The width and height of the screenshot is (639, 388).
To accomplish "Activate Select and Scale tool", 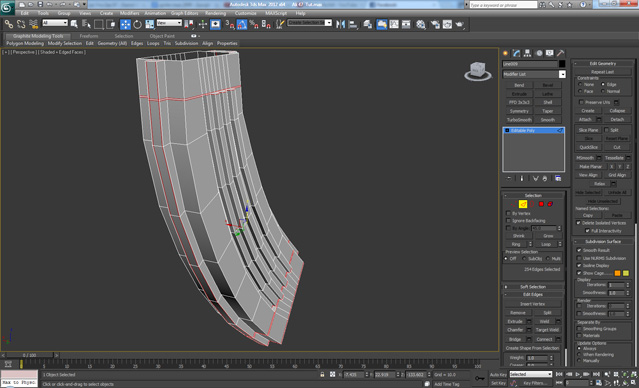I will pyautogui.click(x=150, y=24).
